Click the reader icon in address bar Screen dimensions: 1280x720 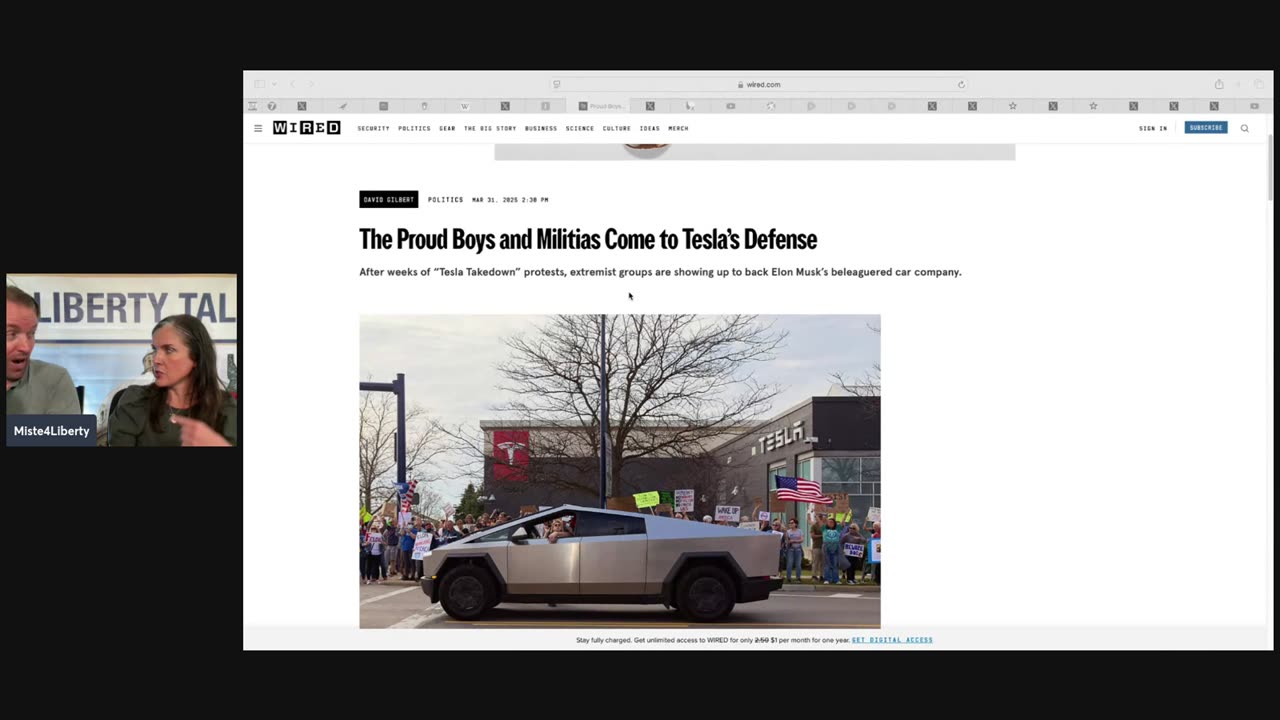pos(557,84)
